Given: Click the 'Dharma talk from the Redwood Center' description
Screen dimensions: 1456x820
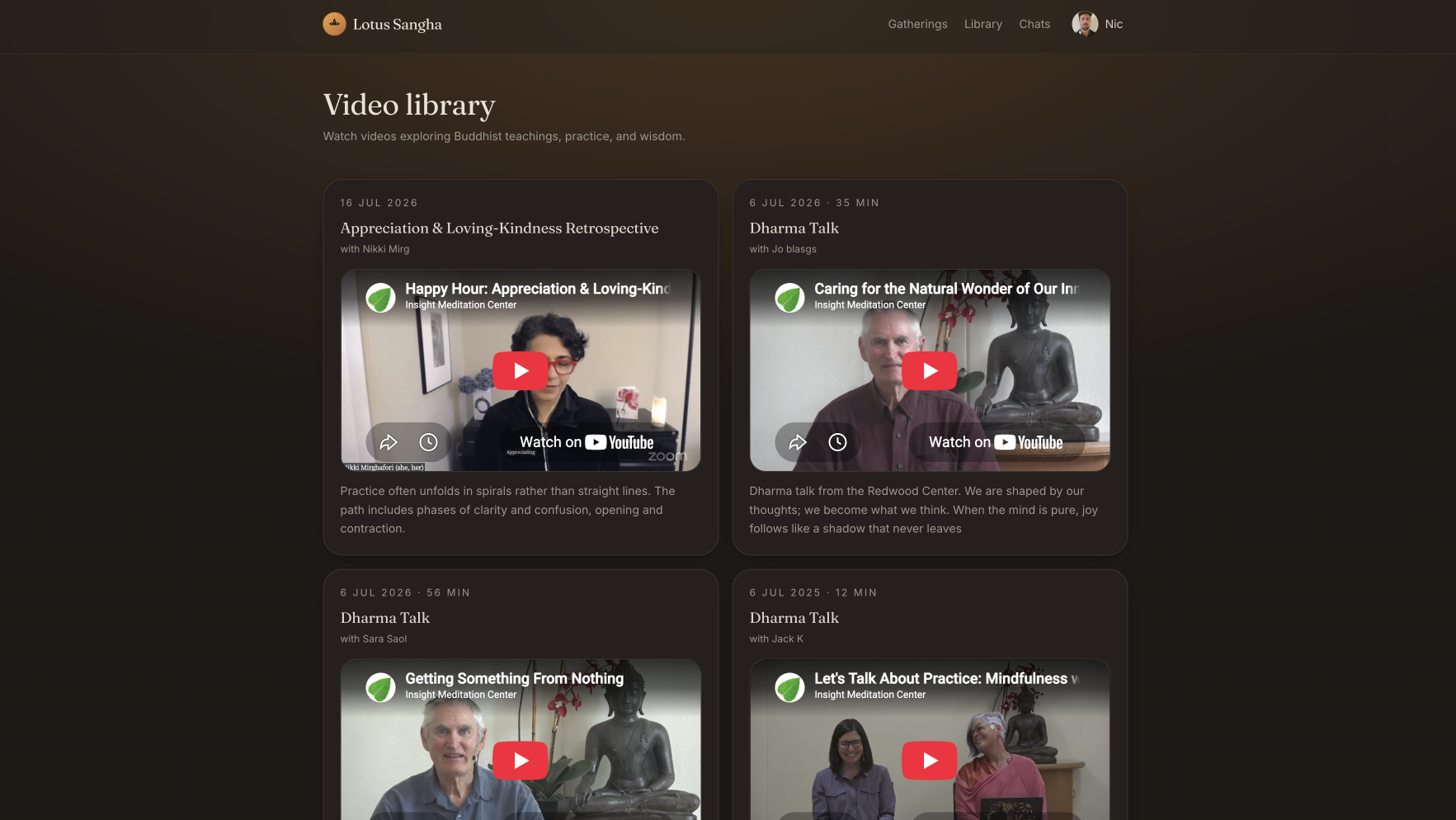Looking at the screenshot, I should [x=924, y=510].
